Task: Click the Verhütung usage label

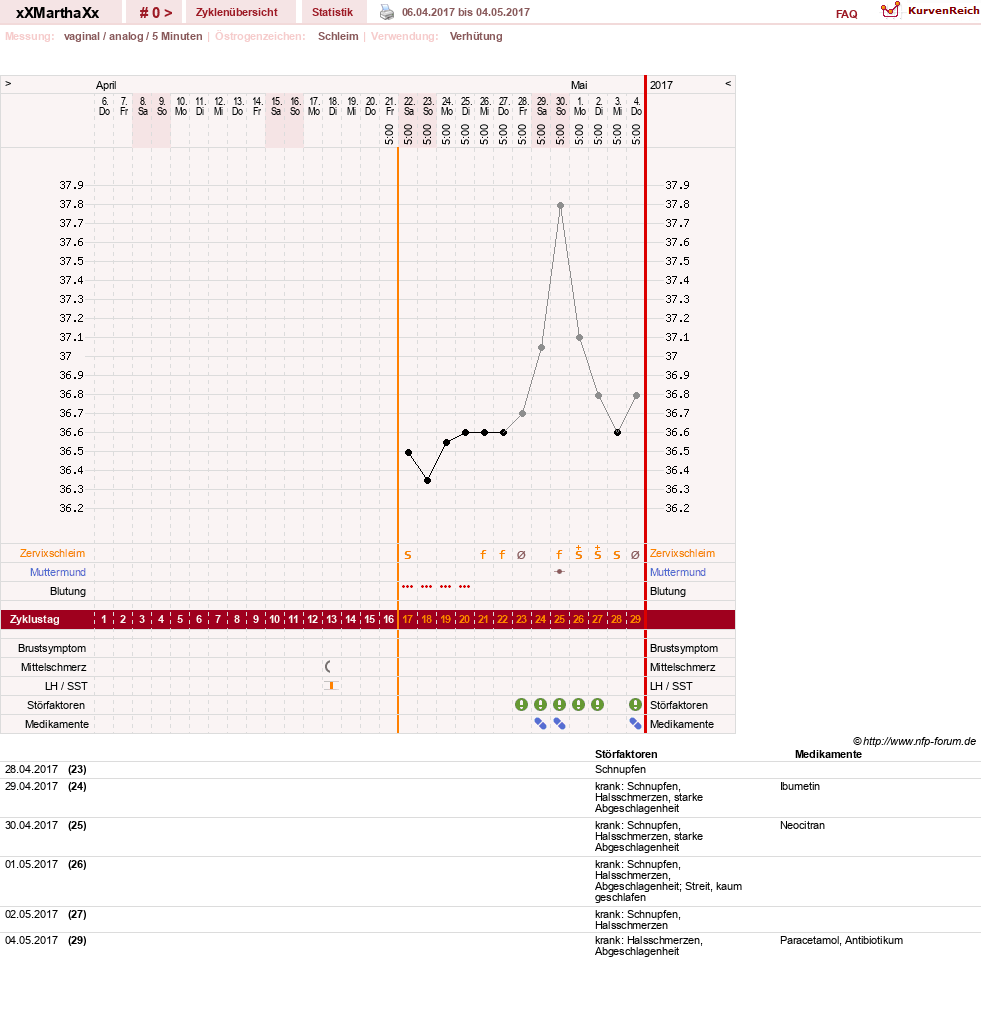Action: pos(476,36)
